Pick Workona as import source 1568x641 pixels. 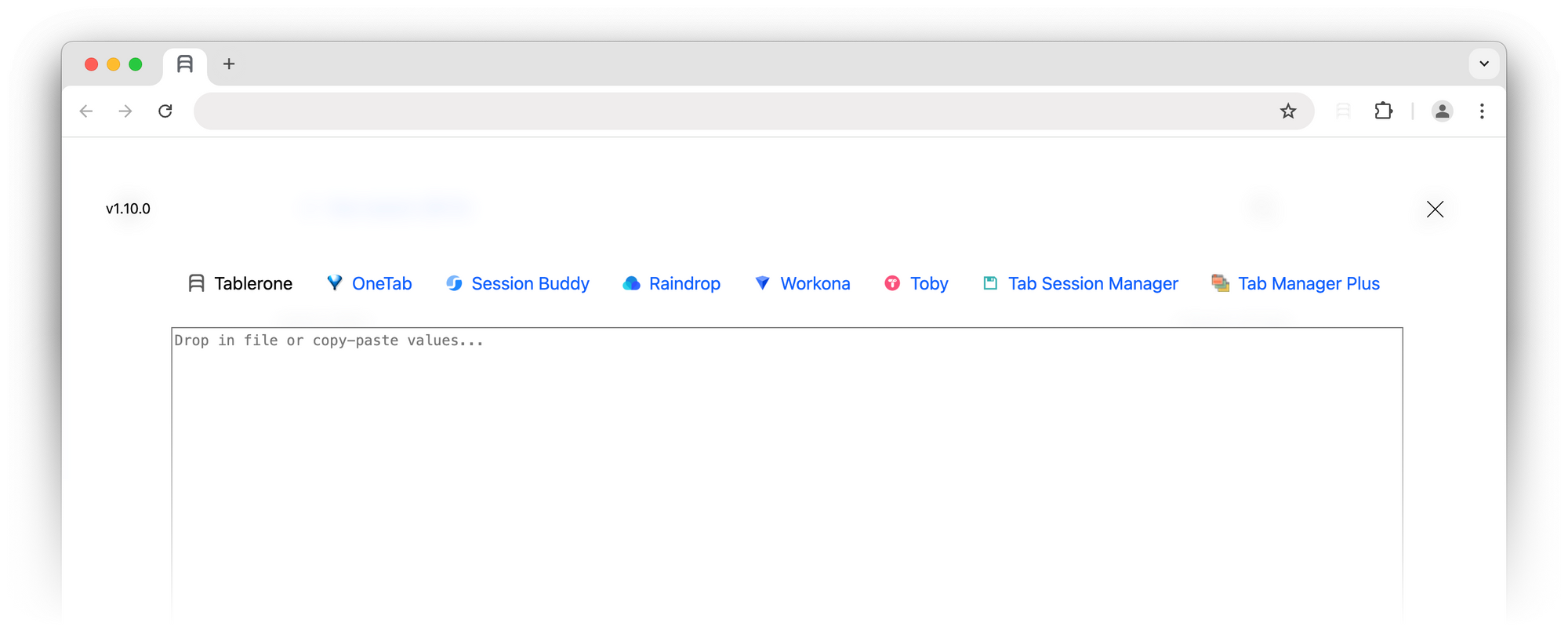(802, 283)
